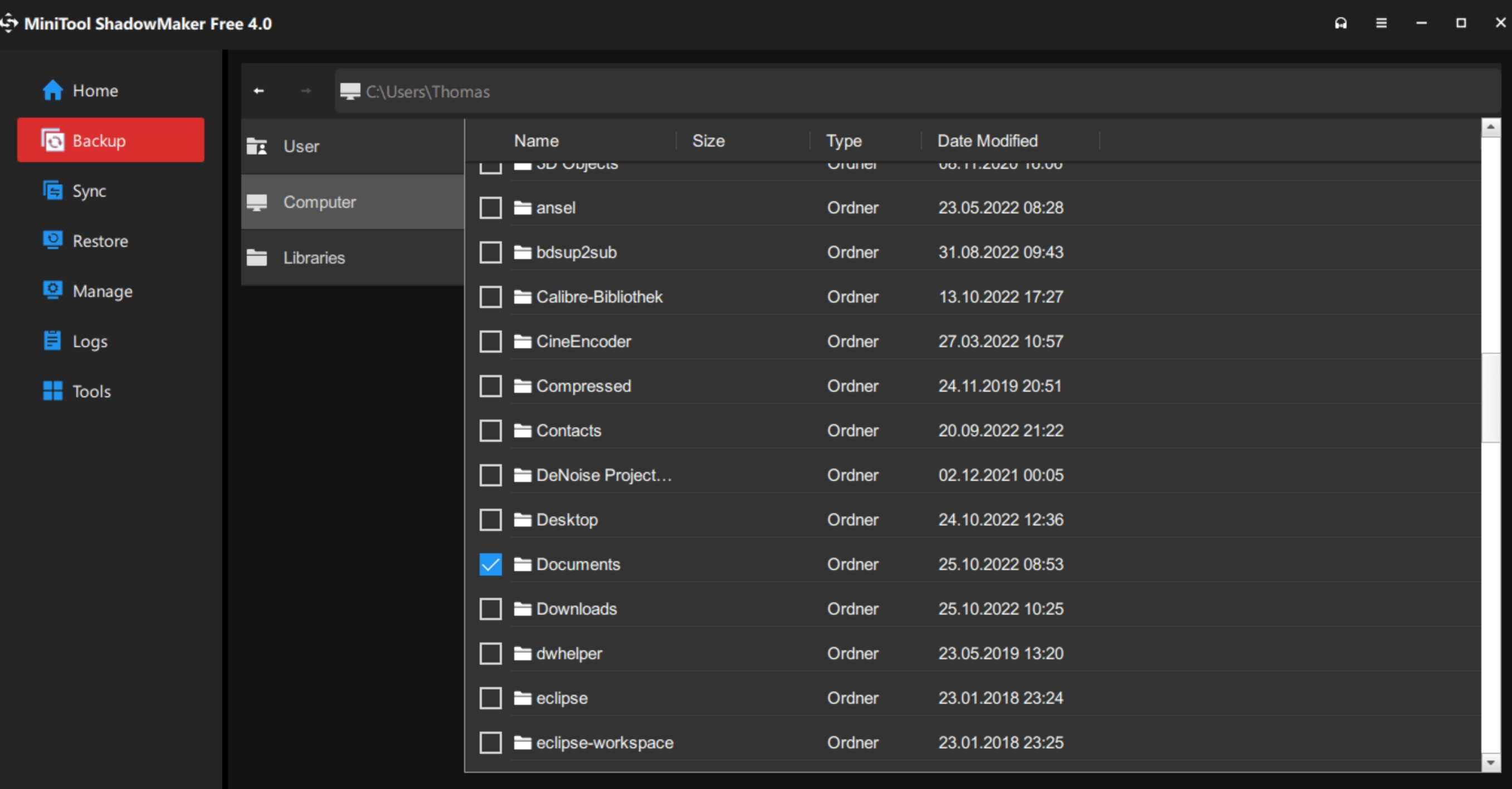Click the CineEncoder folder icon
This screenshot has height=789, width=1512.
click(523, 342)
